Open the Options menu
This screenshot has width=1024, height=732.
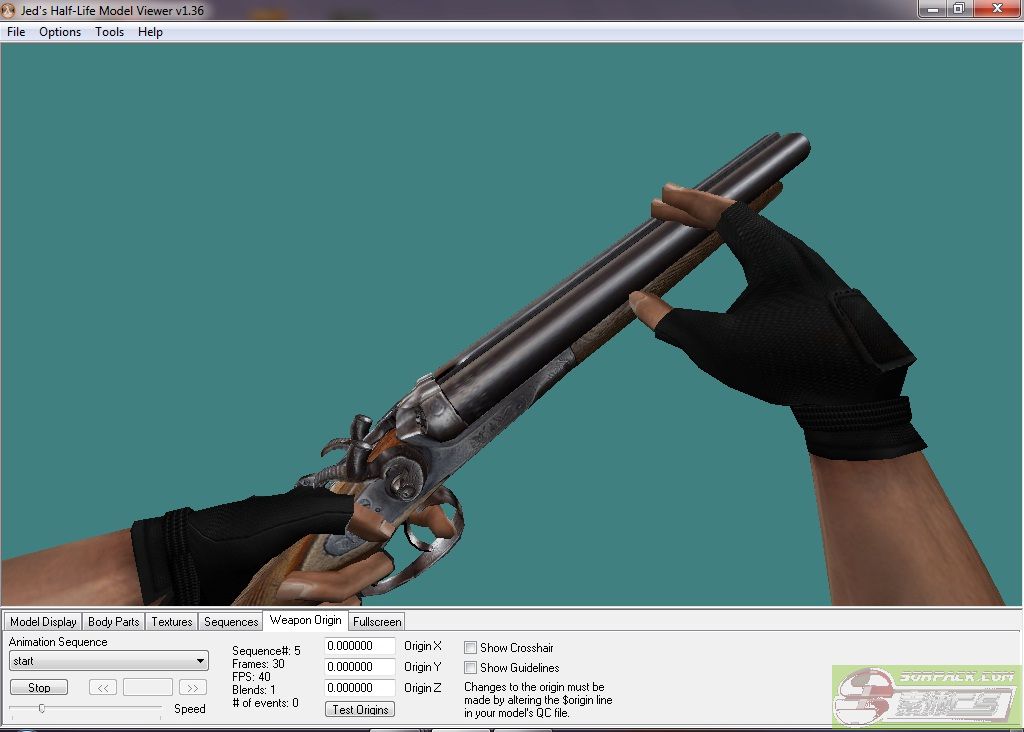point(60,32)
